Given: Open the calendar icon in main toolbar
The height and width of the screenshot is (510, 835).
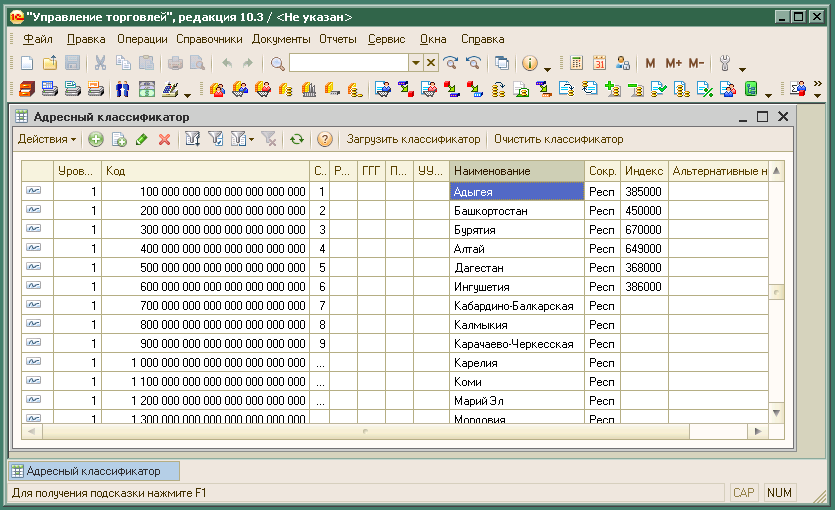Looking at the screenshot, I should coord(599,63).
